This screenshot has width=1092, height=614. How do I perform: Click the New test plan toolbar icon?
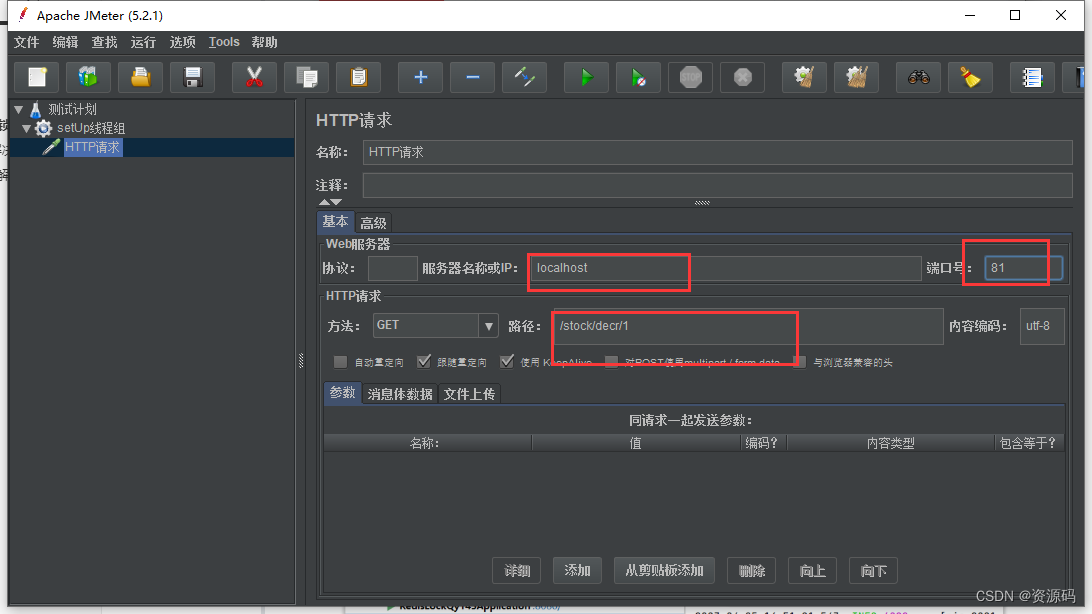[x=37, y=77]
